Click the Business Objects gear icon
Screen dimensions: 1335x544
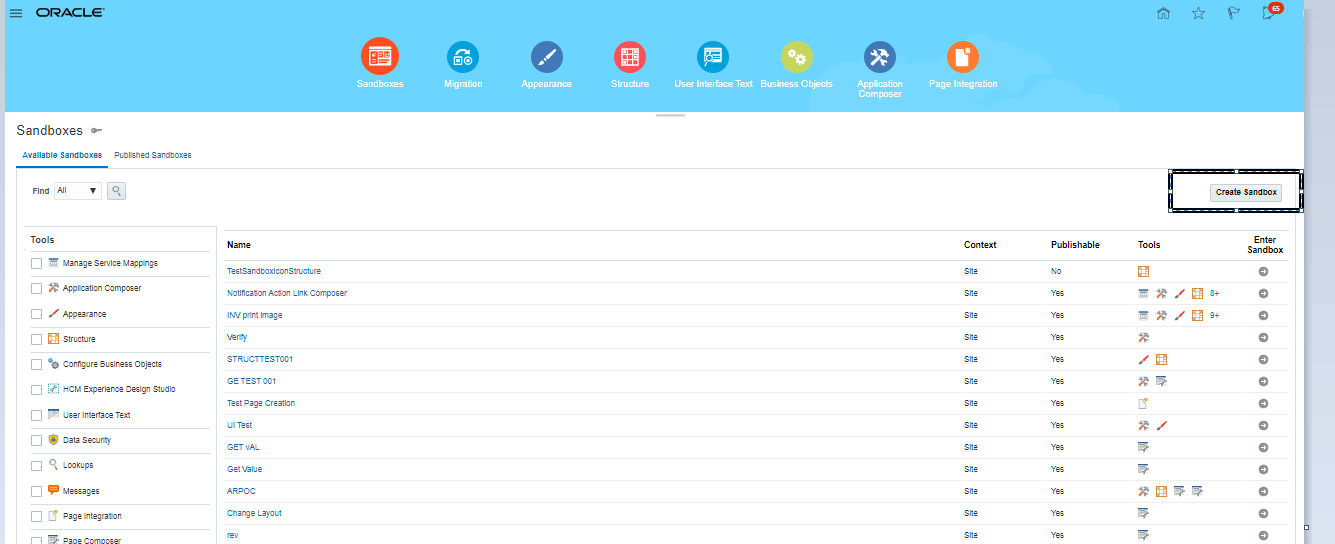[x=796, y=57]
